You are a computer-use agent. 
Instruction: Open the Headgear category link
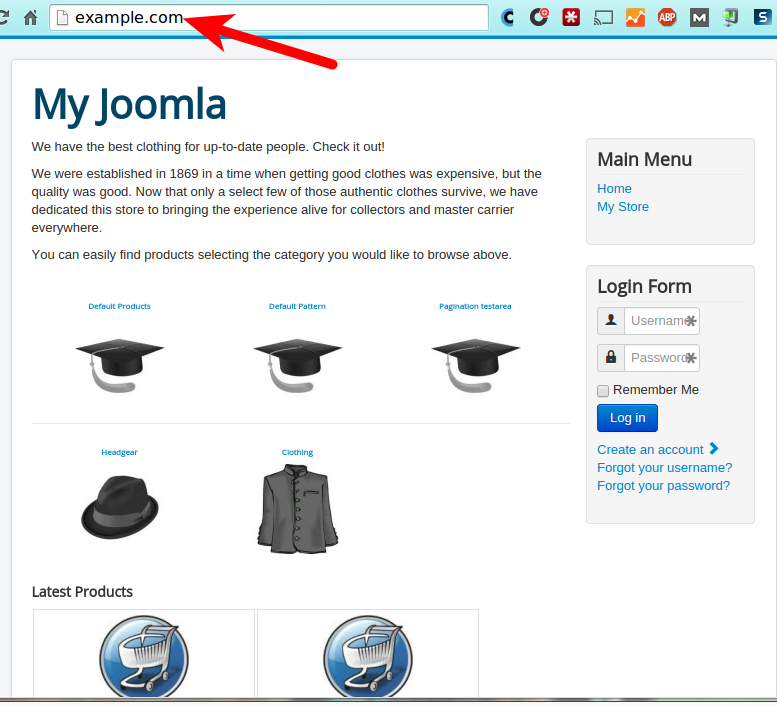pos(119,452)
